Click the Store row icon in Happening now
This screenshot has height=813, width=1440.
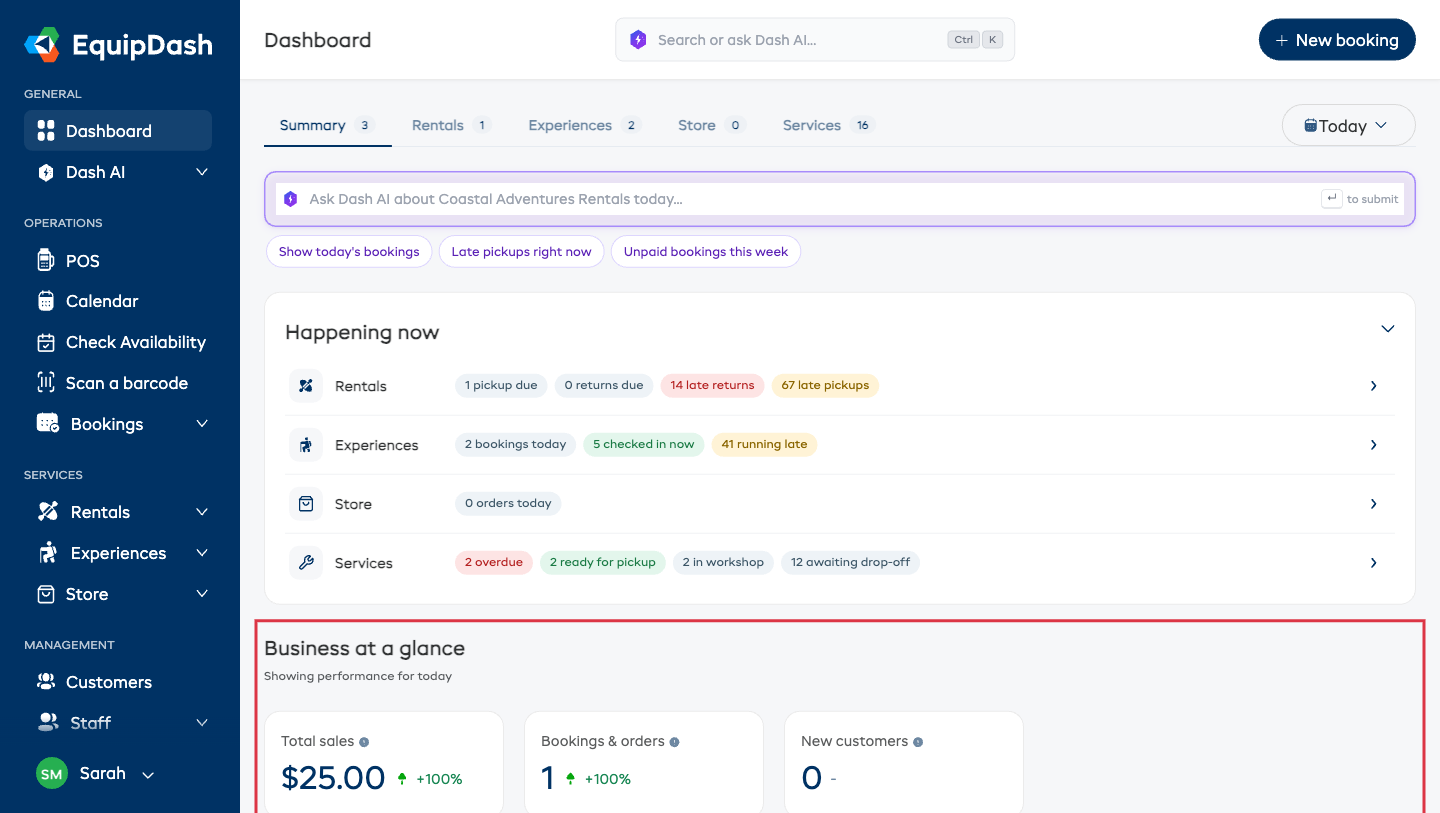(306, 504)
